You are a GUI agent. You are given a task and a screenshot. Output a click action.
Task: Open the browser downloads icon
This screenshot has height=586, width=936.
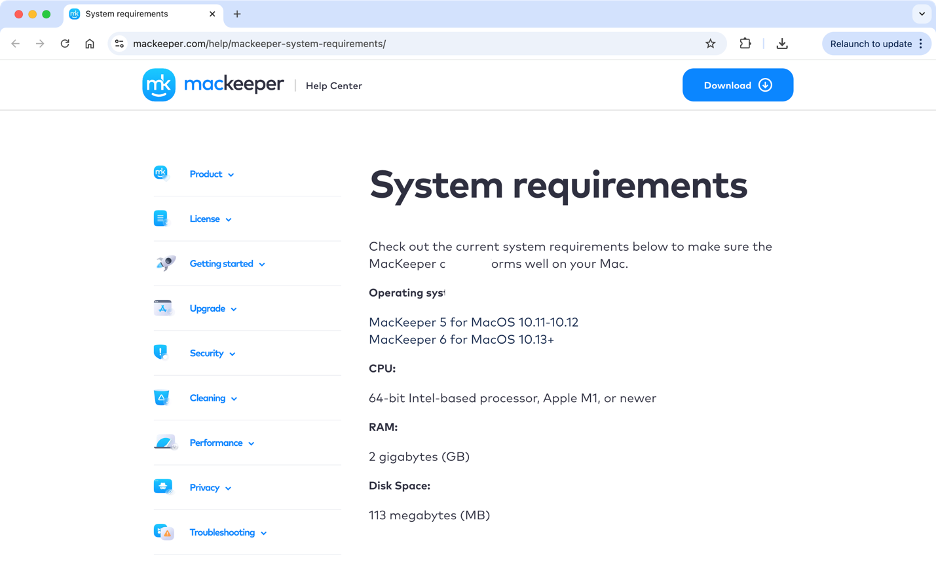click(782, 43)
